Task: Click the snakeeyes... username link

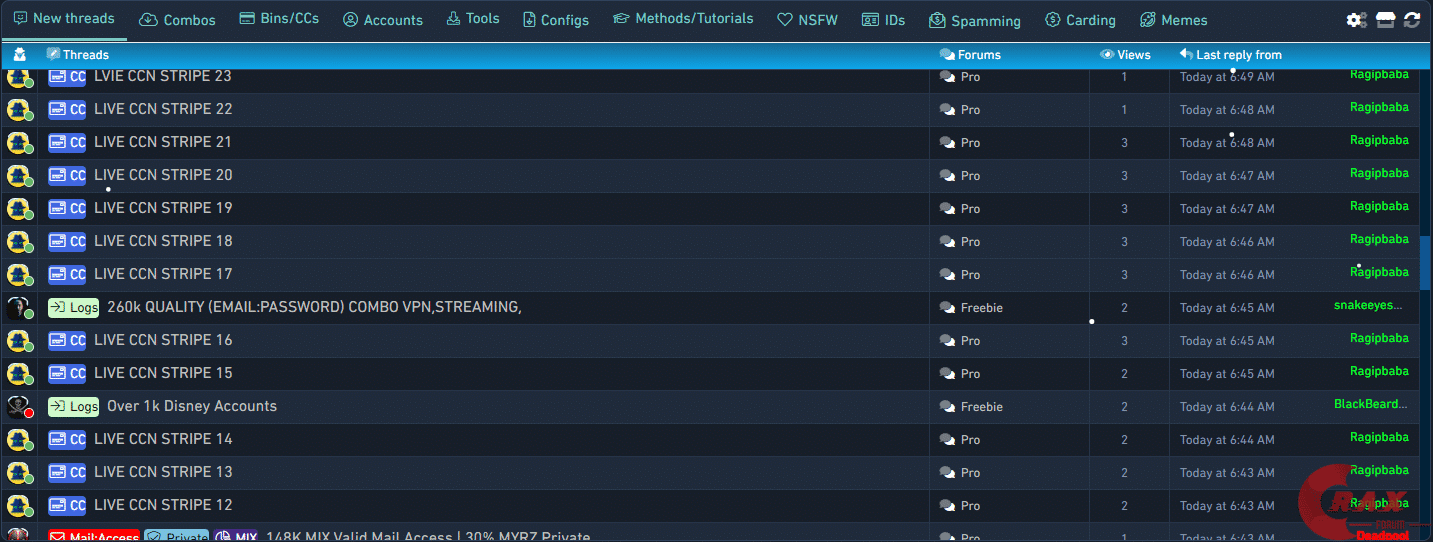Action: click(1368, 305)
